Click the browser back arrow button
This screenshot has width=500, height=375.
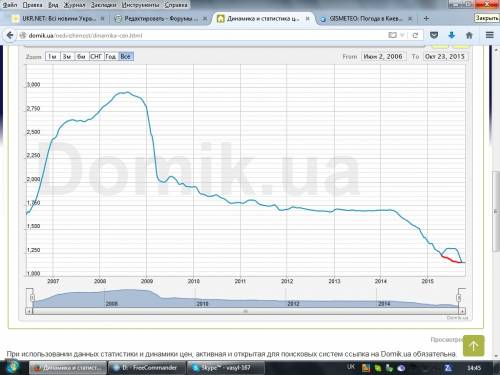point(10,35)
